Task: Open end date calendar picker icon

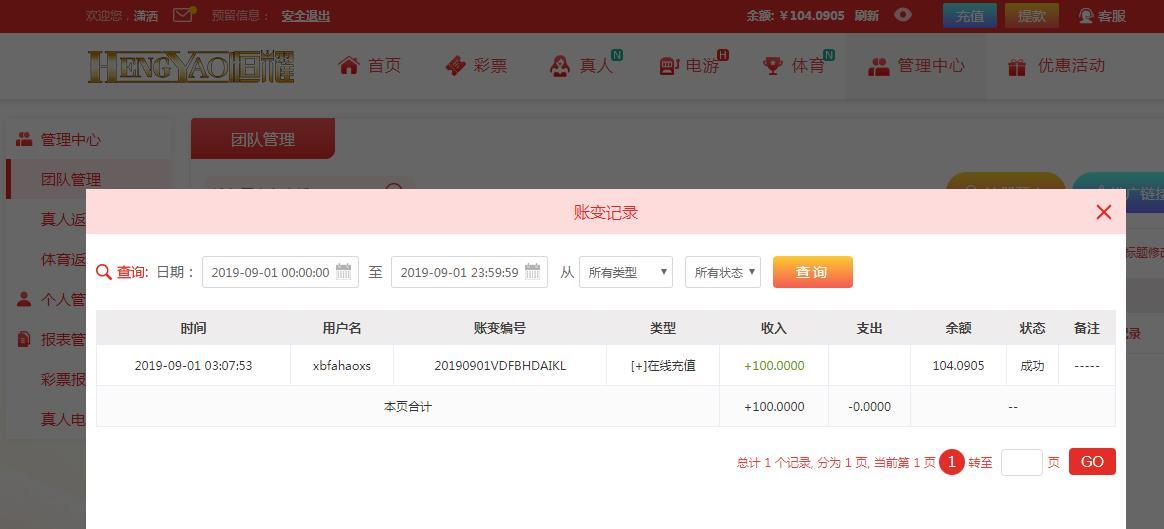Action: coord(532,272)
